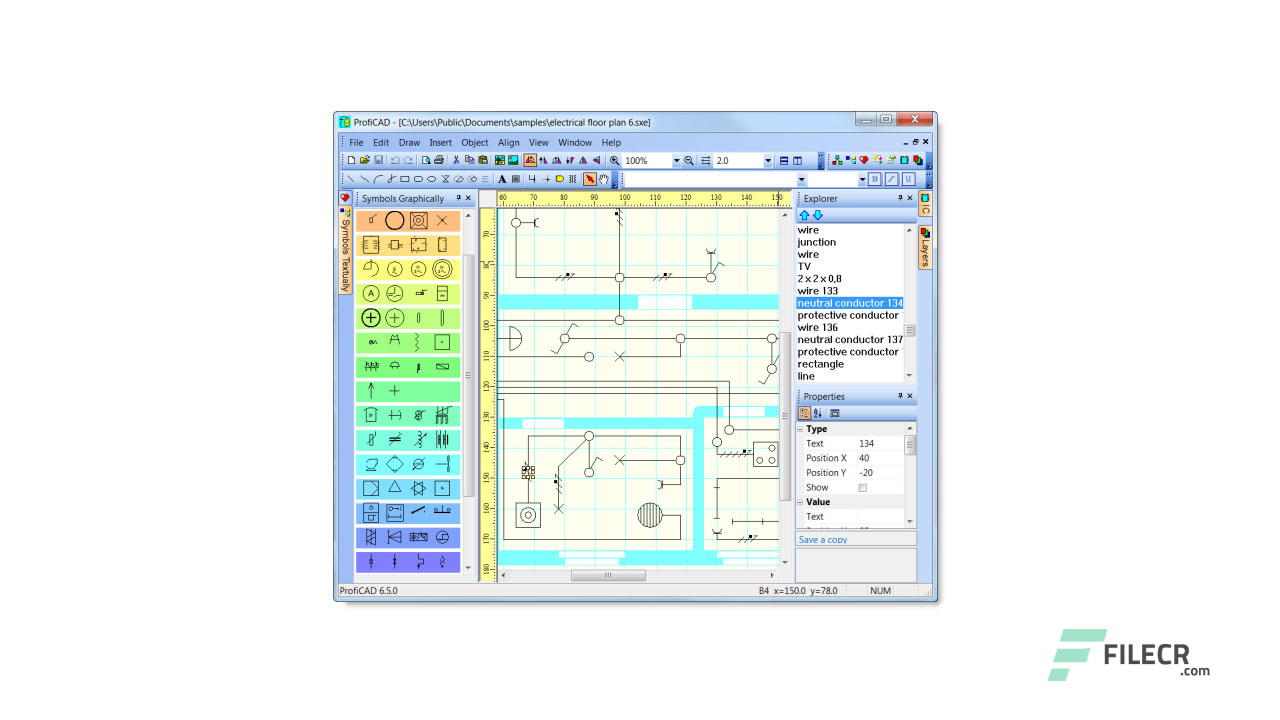Click Explorer move up arrow
Screen dimensions: 1280x720
pyautogui.click(x=804, y=215)
